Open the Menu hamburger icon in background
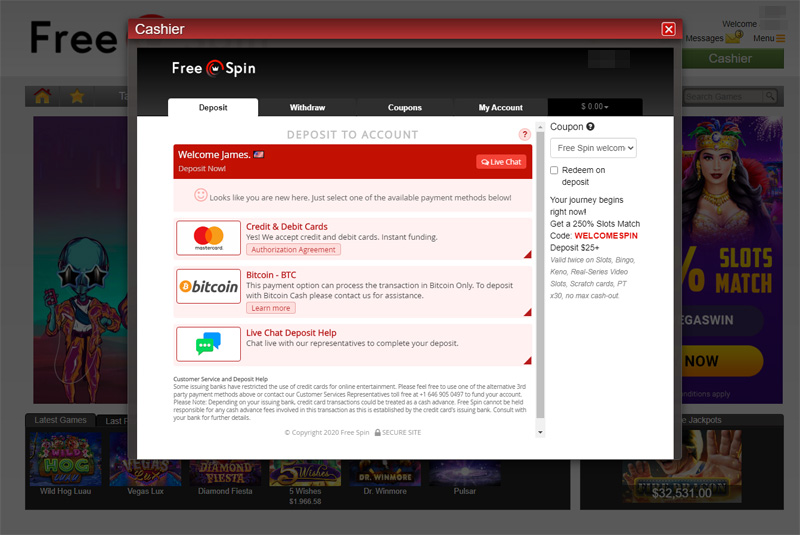800x535 pixels. (x=780, y=38)
